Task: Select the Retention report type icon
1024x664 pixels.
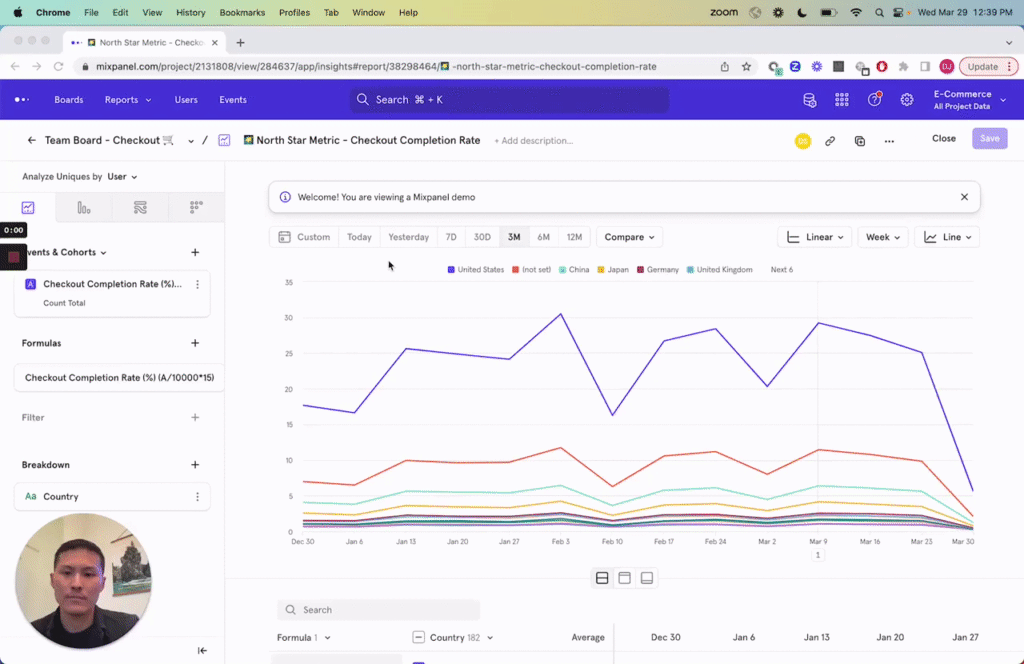Action: click(x=196, y=208)
